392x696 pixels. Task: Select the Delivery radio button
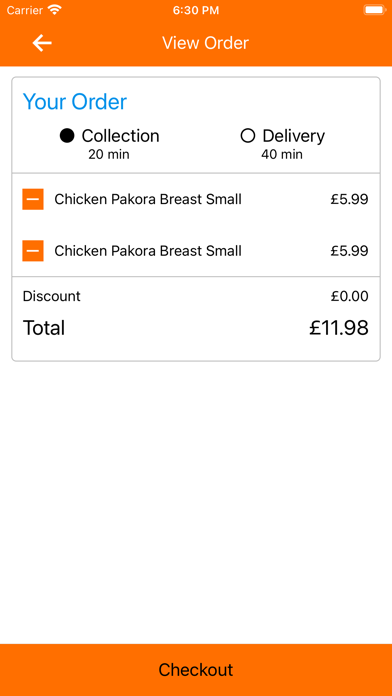248,136
